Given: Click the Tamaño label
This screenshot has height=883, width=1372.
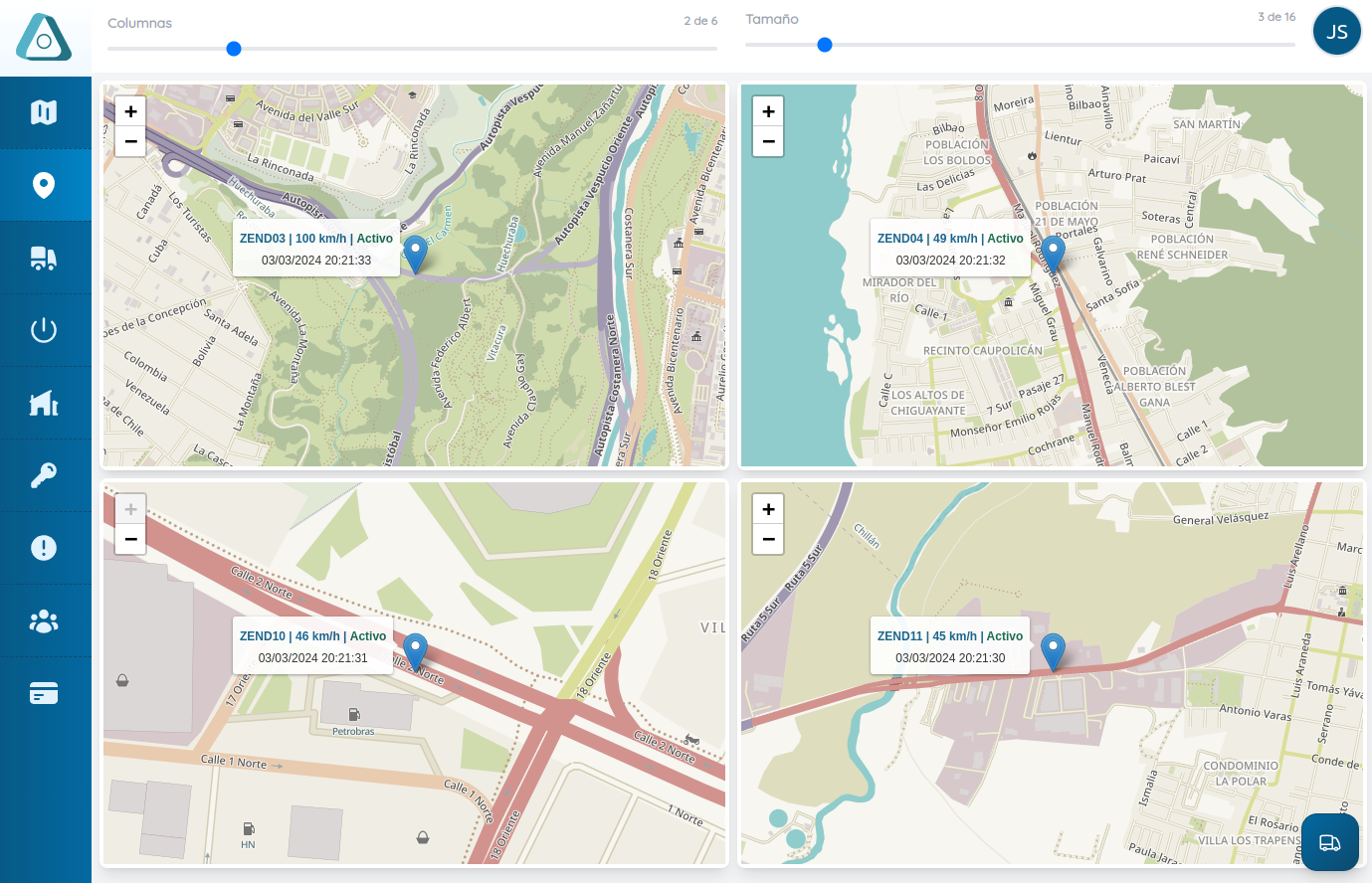Looking at the screenshot, I should pyautogui.click(x=772, y=19).
